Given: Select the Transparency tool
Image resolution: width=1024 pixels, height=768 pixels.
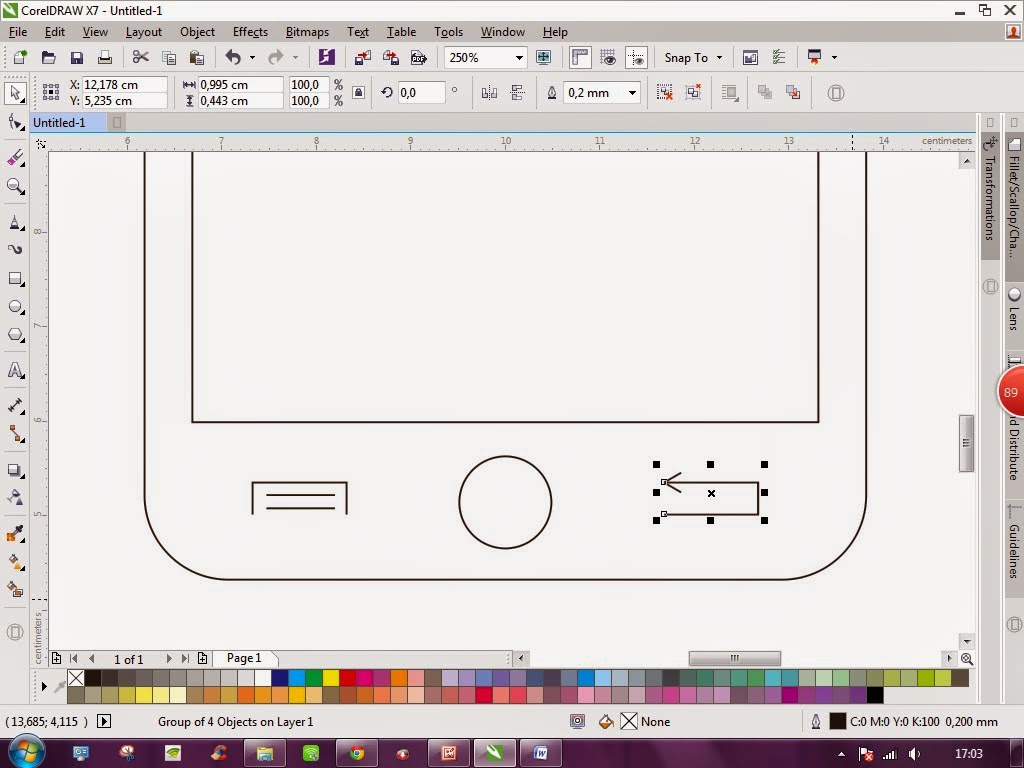Looking at the screenshot, I should coord(15,498).
